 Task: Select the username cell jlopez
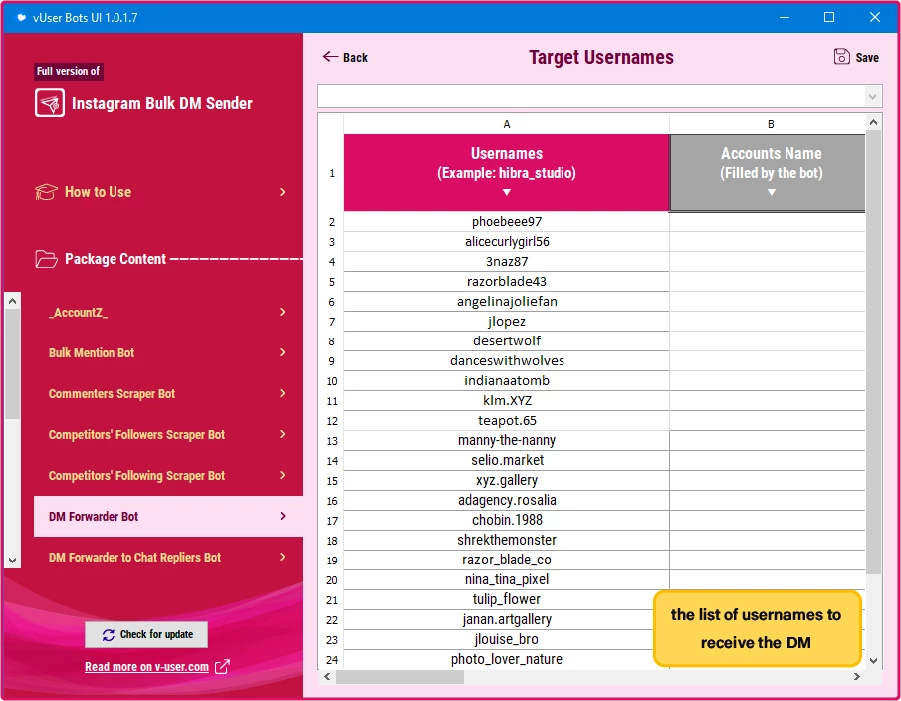[506, 322]
